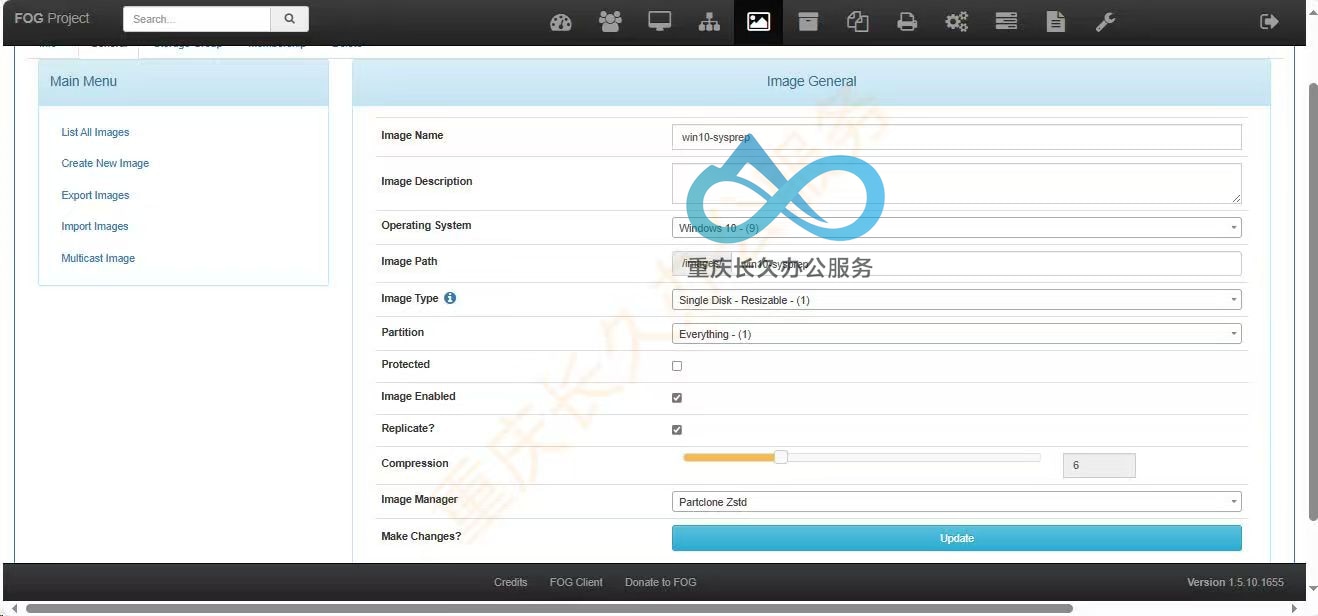Click the vertical page scrollbar

click(x=1313, y=300)
